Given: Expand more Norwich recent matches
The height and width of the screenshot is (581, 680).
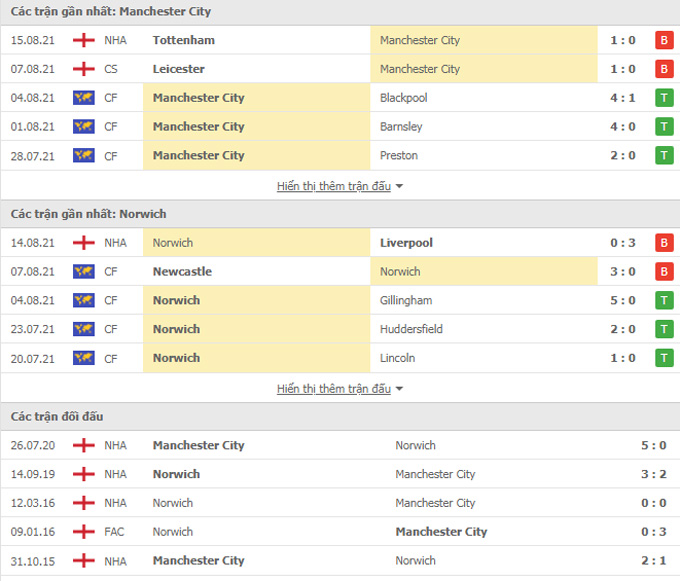Looking at the screenshot, I should click(x=340, y=389).
